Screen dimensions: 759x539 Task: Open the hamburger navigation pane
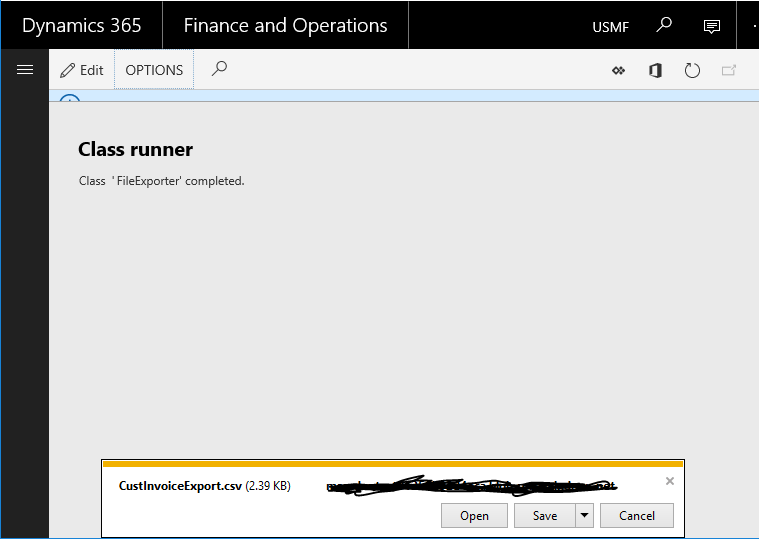25,70
